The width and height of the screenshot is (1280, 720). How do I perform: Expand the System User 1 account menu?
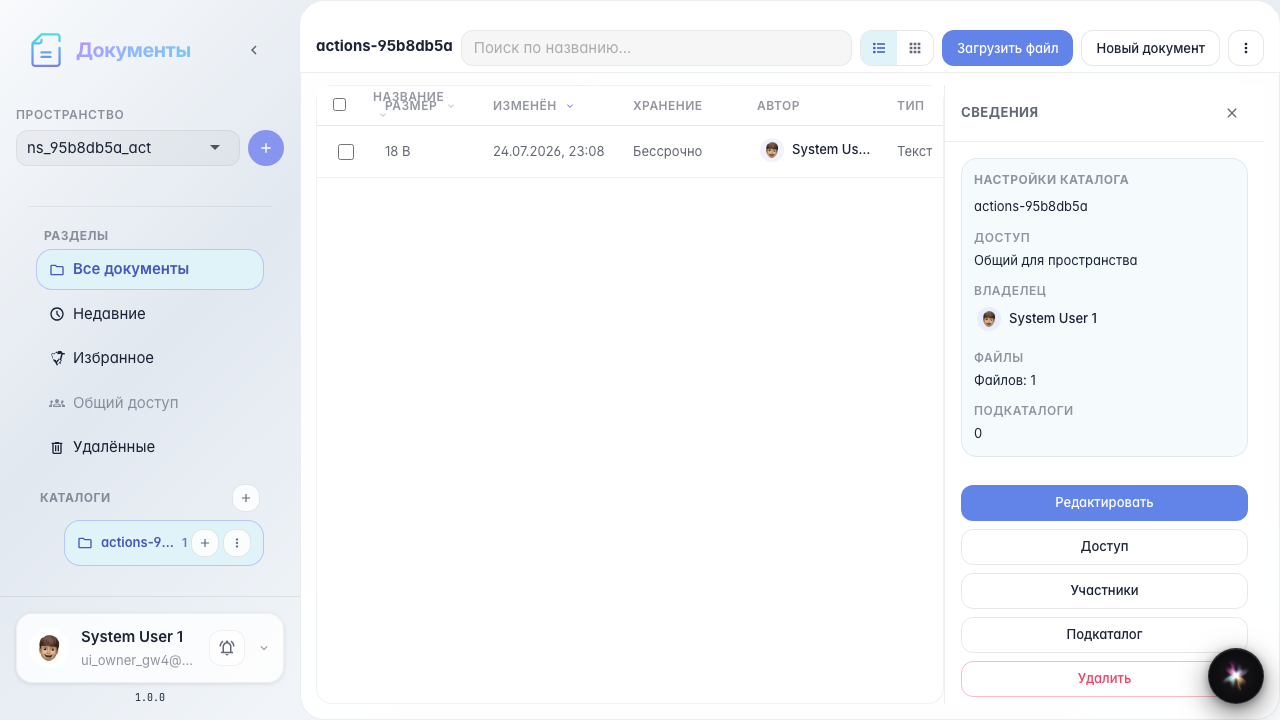(264, 648)
